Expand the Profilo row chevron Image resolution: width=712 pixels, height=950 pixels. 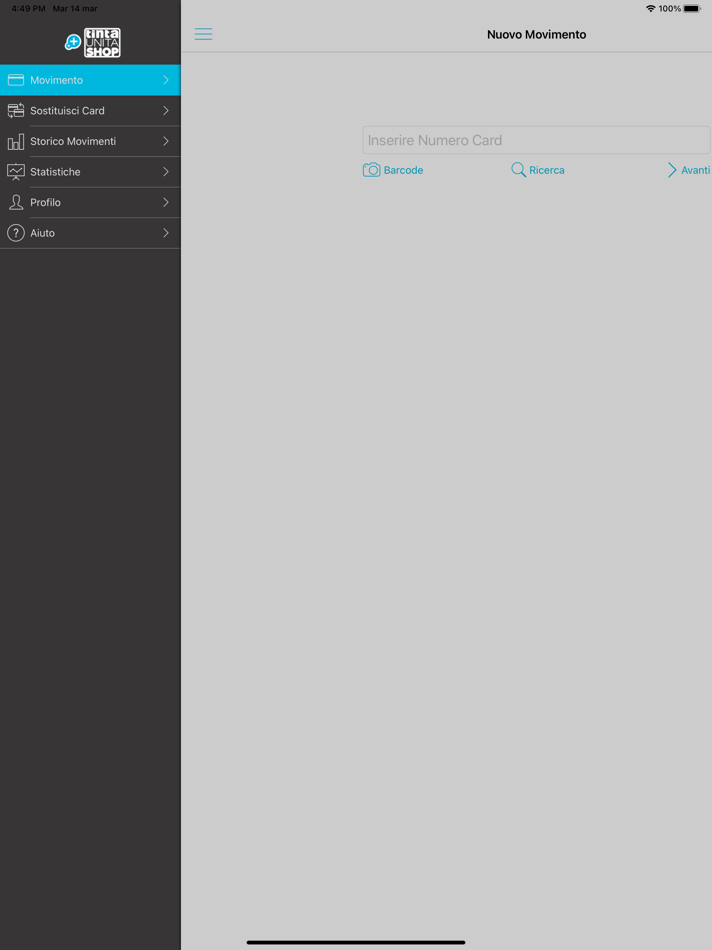166,202
